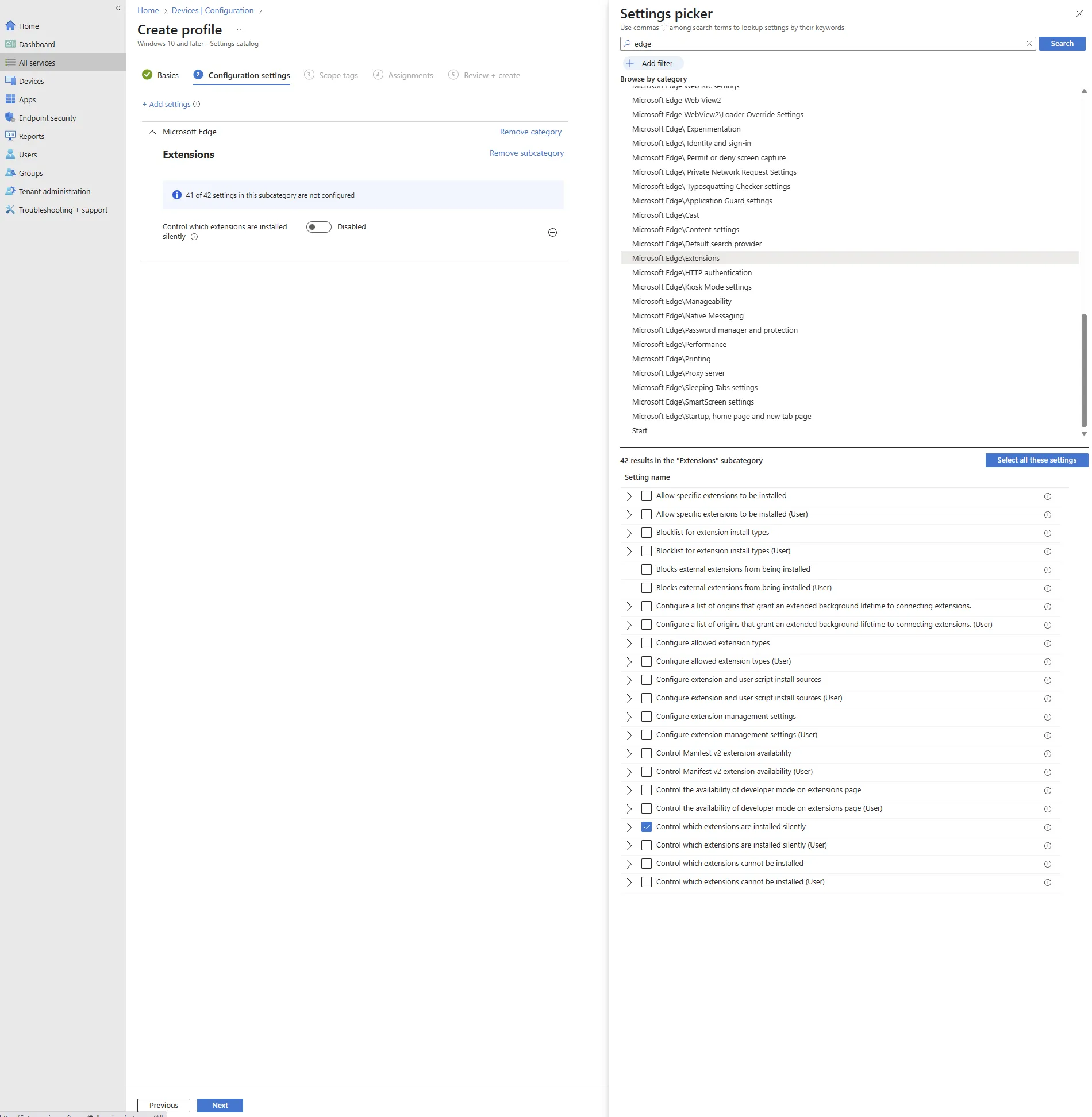
Task: Check 'Control which extensions cannot be installed' box
Action: [647, 864]
